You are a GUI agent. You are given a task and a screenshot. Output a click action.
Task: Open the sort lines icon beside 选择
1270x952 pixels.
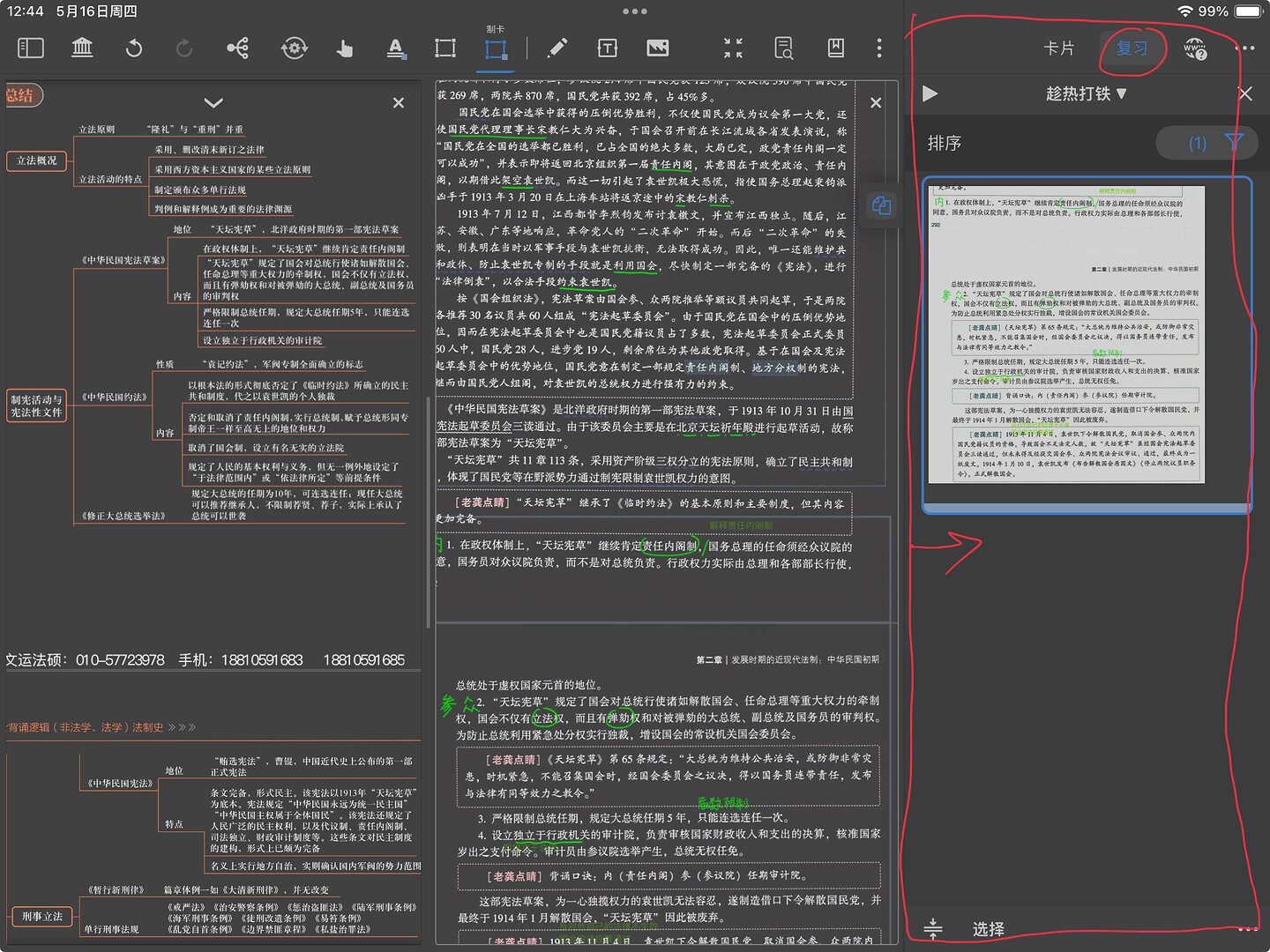[933, 928]
